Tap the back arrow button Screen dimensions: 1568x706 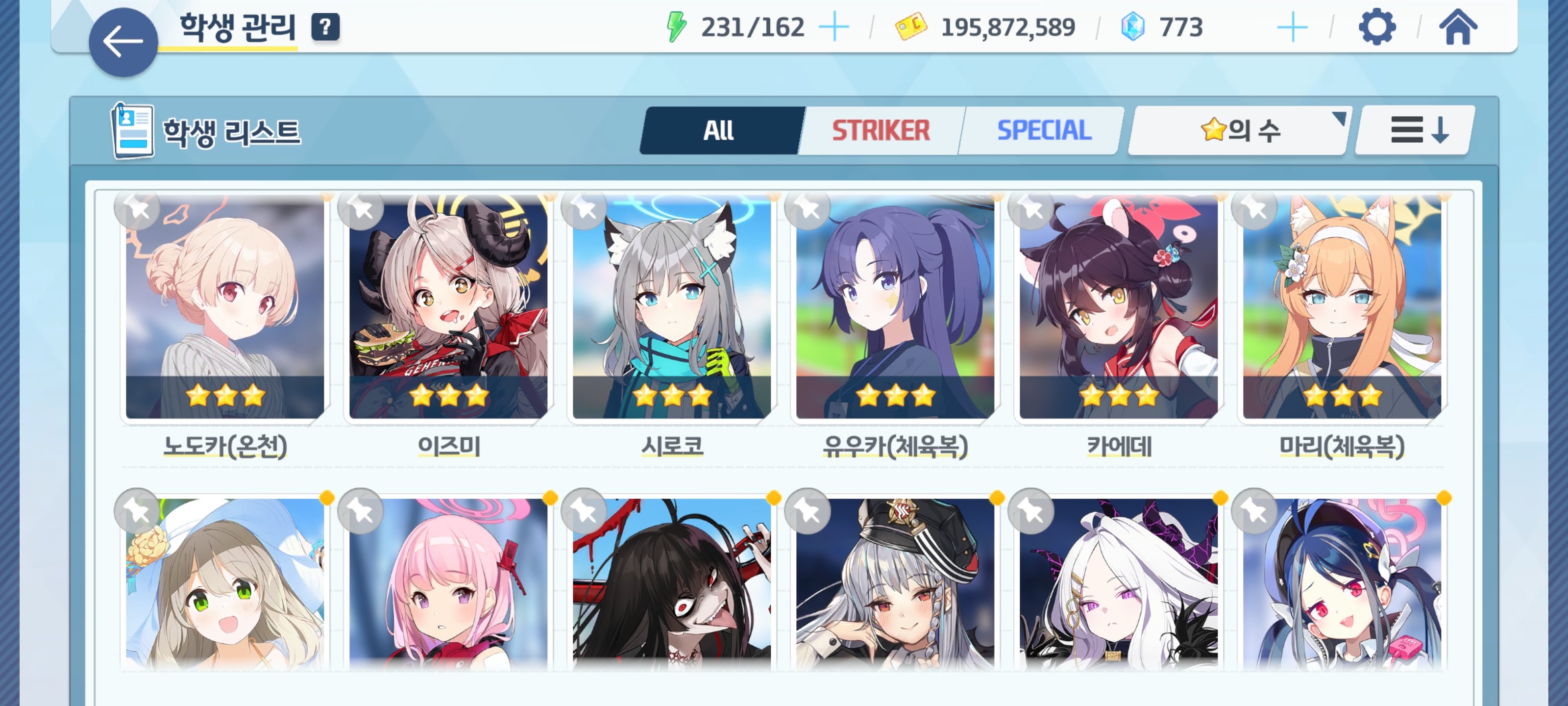(123, 42)
